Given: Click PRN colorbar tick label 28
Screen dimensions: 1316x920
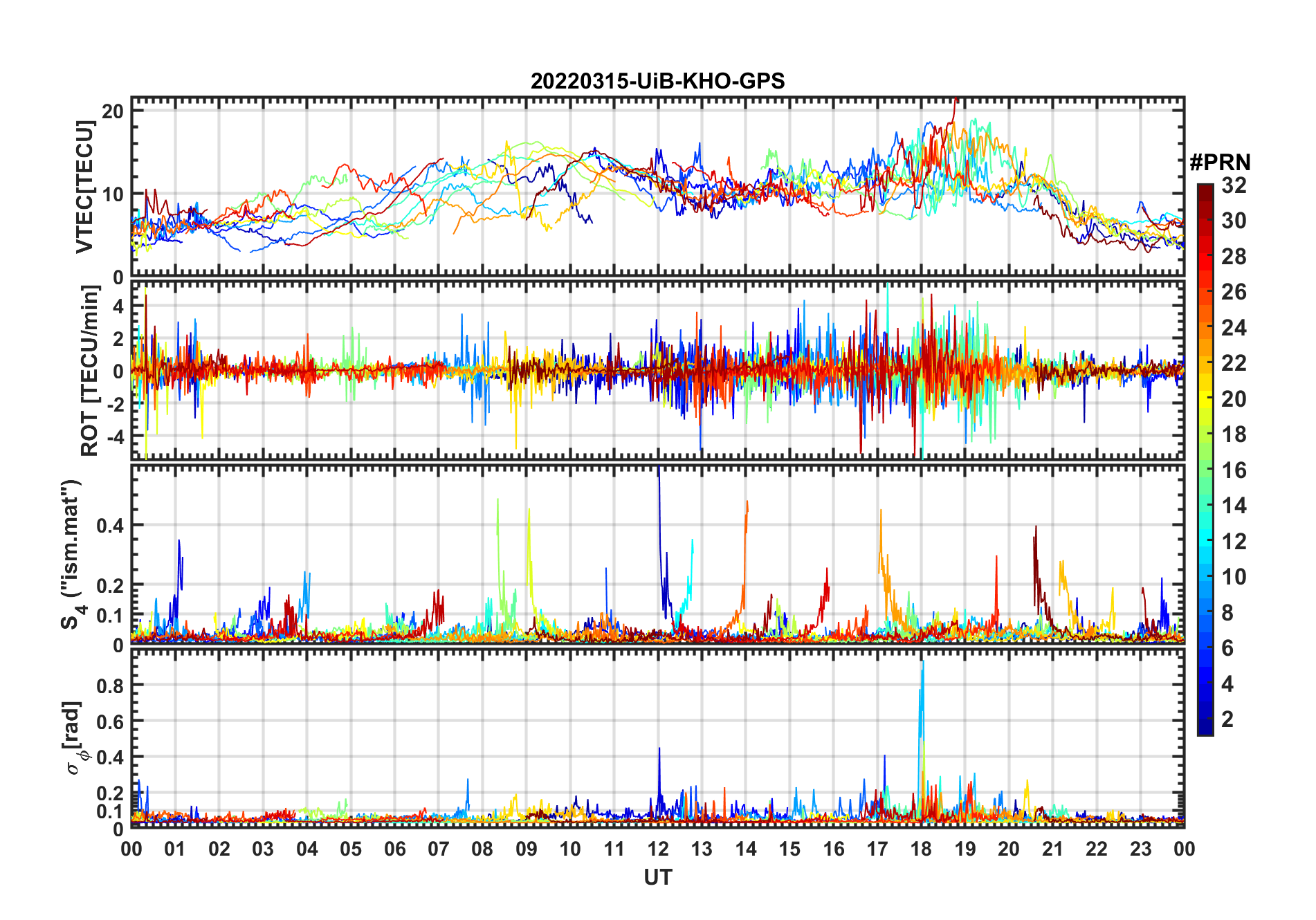Looking at the screenshot, I should coord(1234,257).
